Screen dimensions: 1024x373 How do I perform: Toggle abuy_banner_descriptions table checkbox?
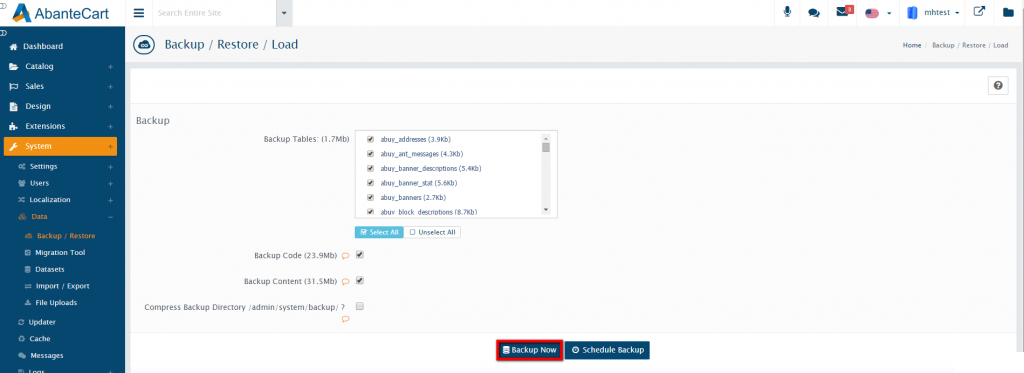(371, 169)
